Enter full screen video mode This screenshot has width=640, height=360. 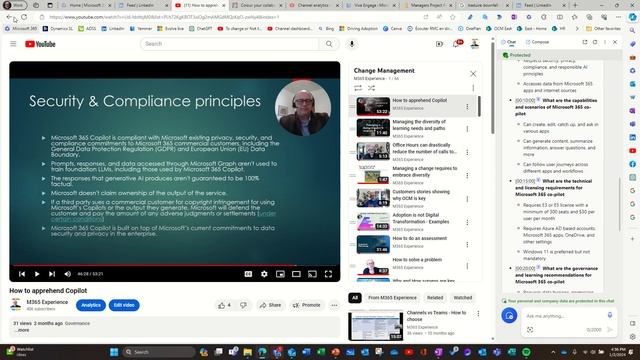[328, 274]
